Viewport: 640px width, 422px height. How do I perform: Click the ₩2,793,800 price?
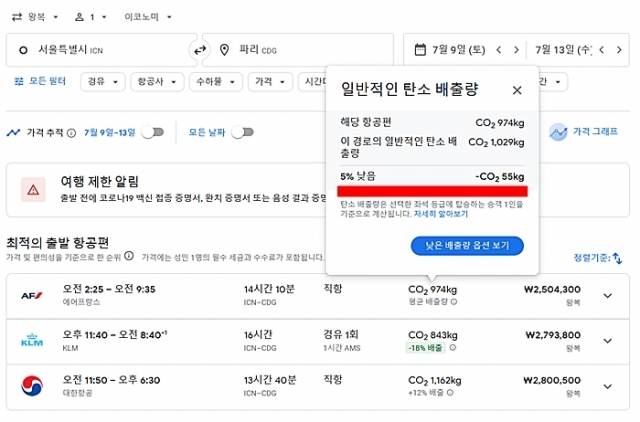point(553,335)
